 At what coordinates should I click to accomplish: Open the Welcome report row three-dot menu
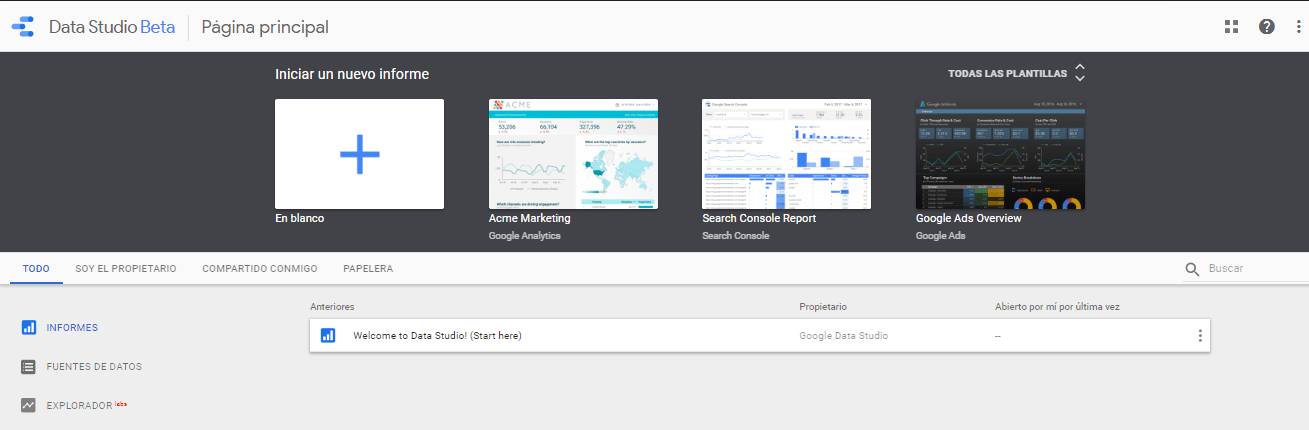tap(1200, 336)
